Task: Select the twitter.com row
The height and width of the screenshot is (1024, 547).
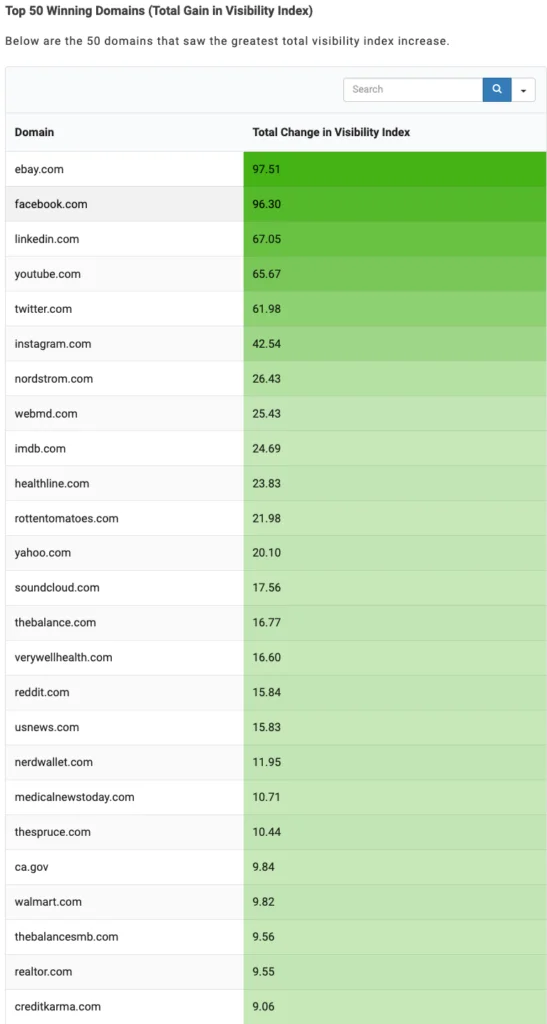Action: point(275,309)
